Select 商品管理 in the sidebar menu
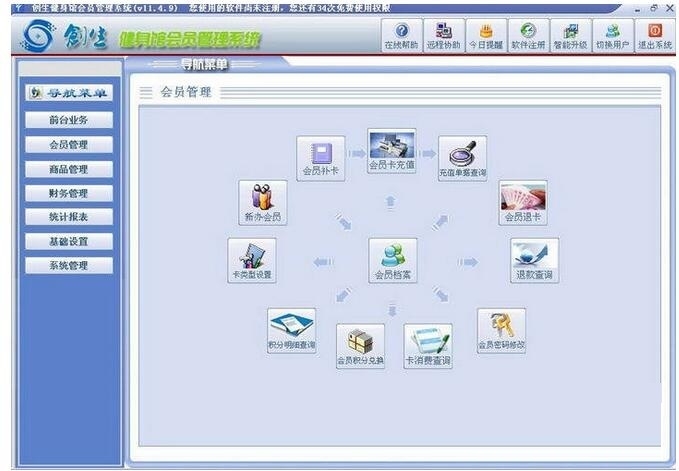The height and width of the screenshot is (471, 679). [x=69, y=169]
